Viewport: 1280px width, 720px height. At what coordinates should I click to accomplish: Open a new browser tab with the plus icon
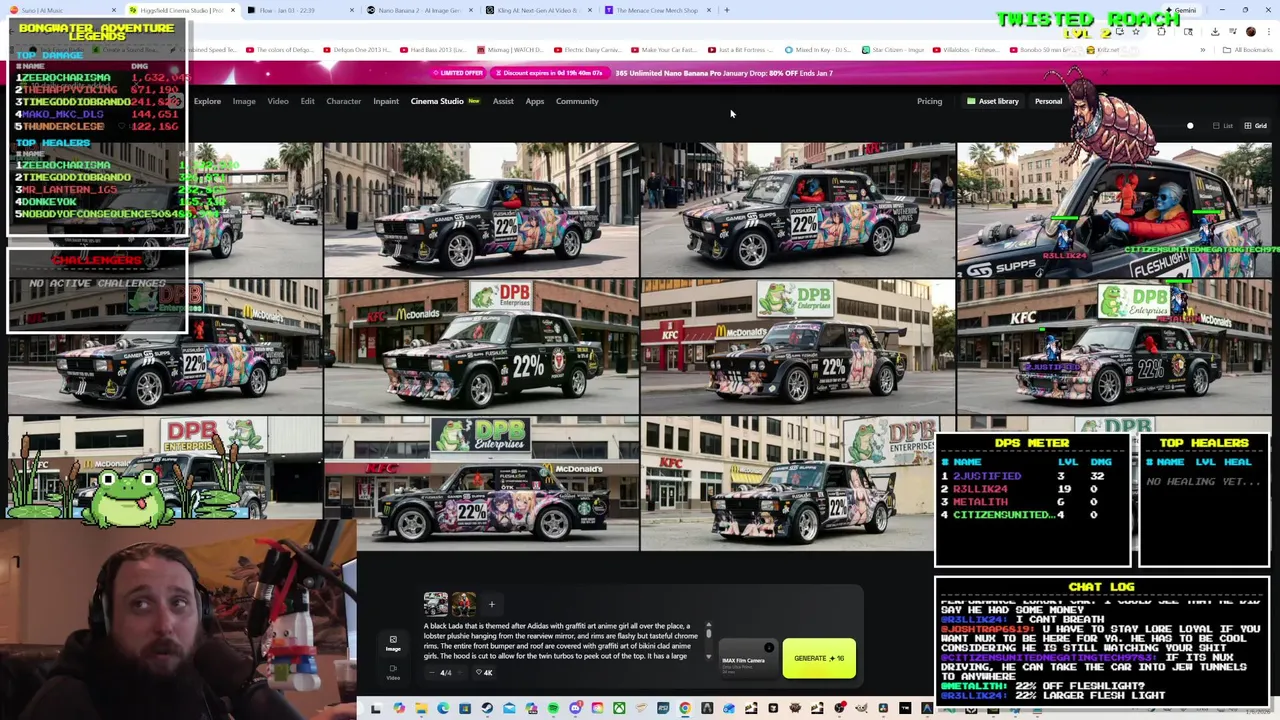pos(727,10)
